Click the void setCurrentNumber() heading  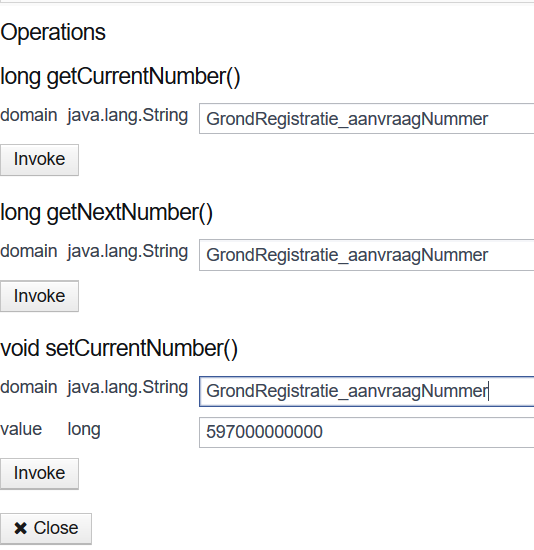[119, 349]
